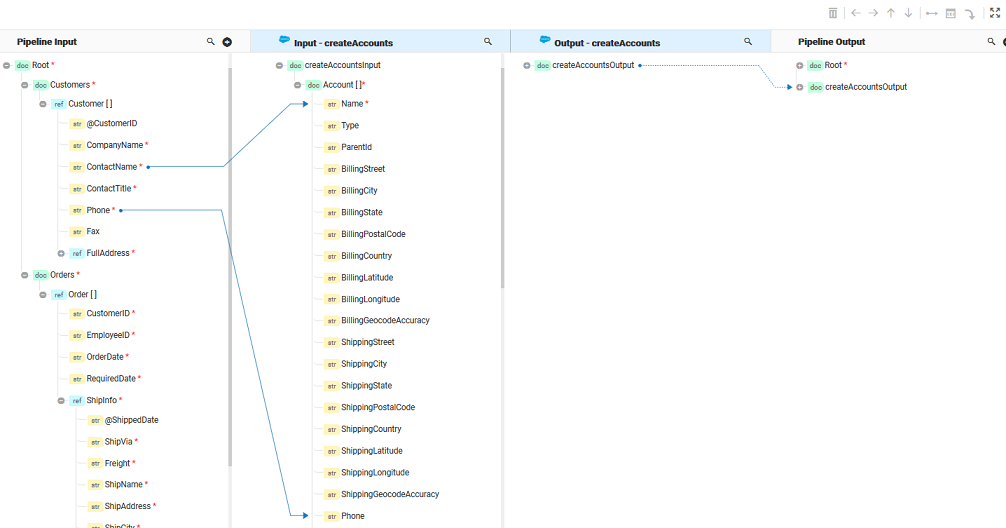Click str type icon of BillingStreet
The image size is (1006, 528).
(332, 169)
